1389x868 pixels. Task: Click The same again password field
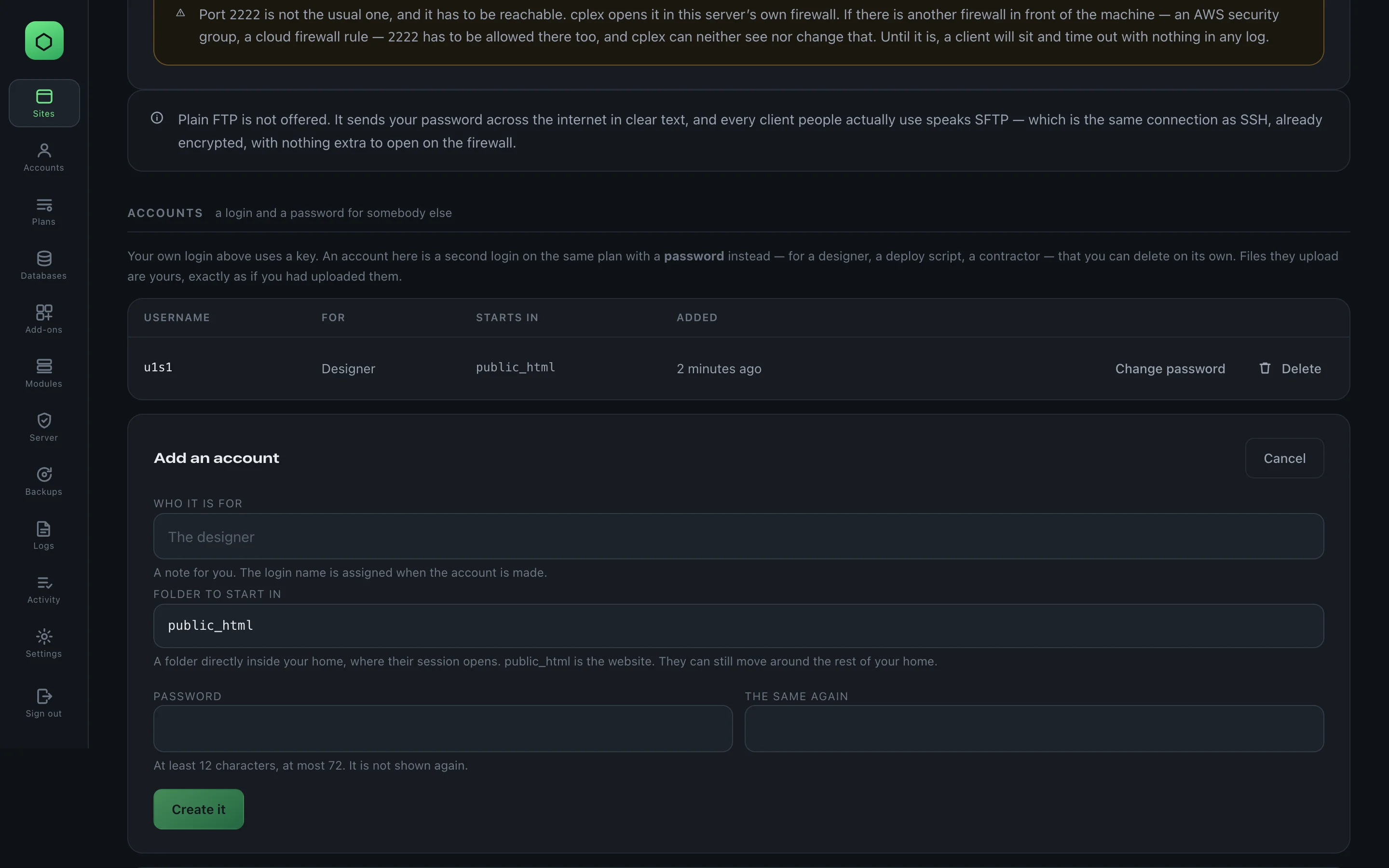point(1034,729)
